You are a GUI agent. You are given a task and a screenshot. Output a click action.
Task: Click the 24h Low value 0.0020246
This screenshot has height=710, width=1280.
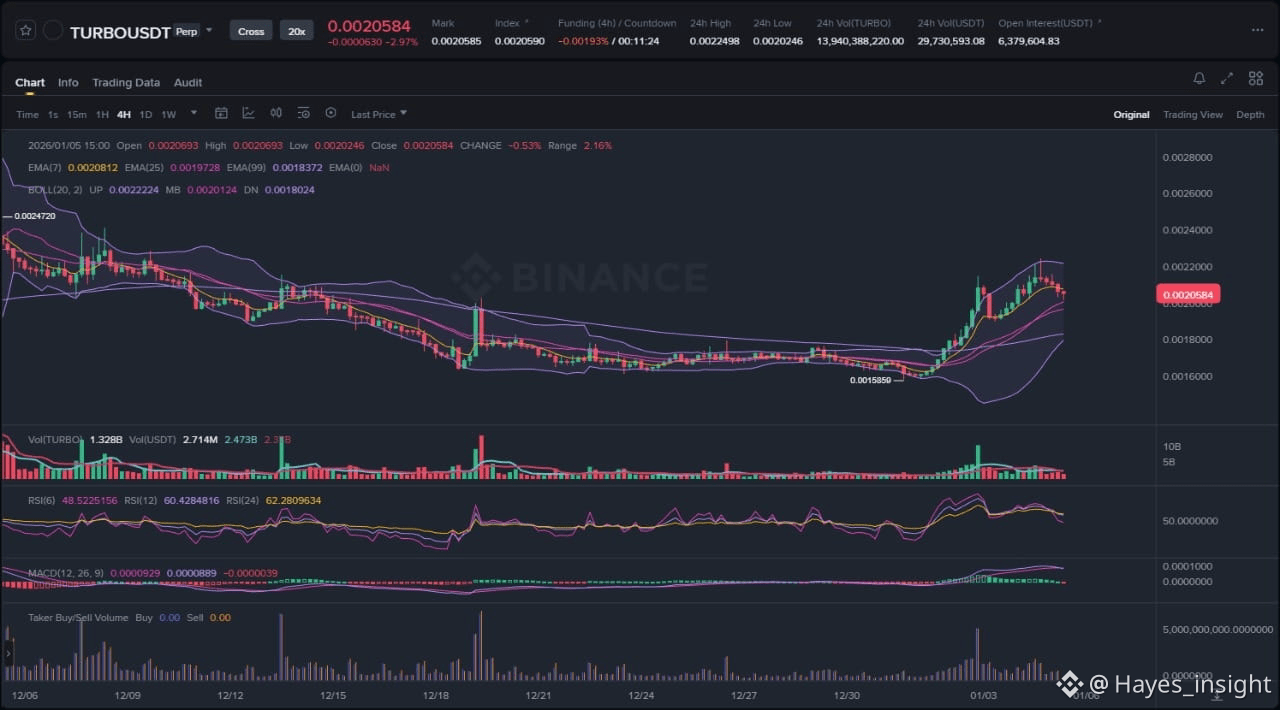778,41
